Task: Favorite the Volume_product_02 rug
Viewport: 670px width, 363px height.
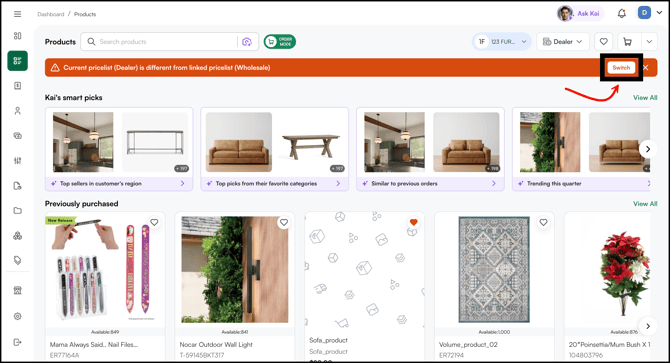Action: point(543,222)
